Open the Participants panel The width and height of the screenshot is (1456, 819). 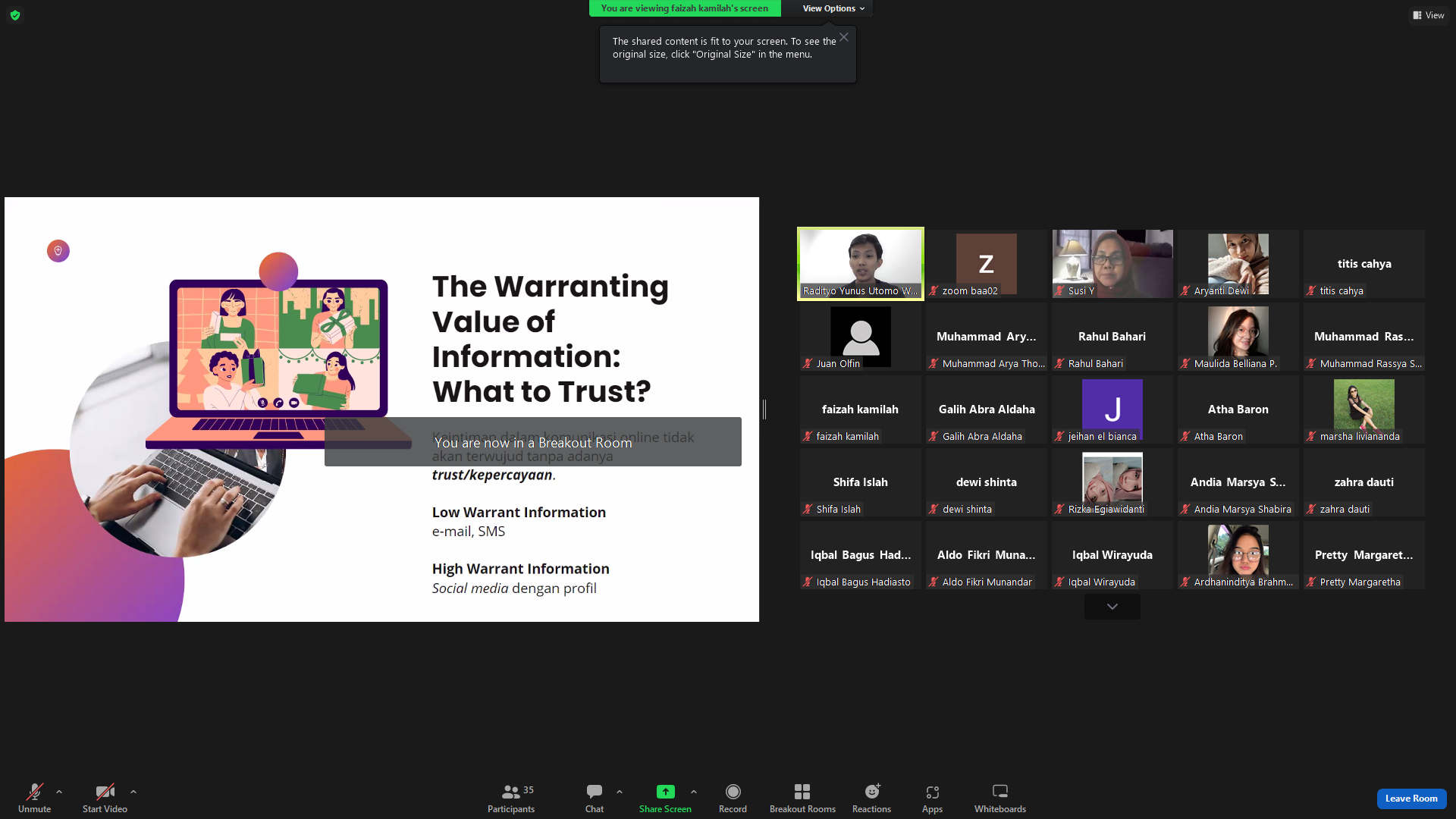[511, 798]
